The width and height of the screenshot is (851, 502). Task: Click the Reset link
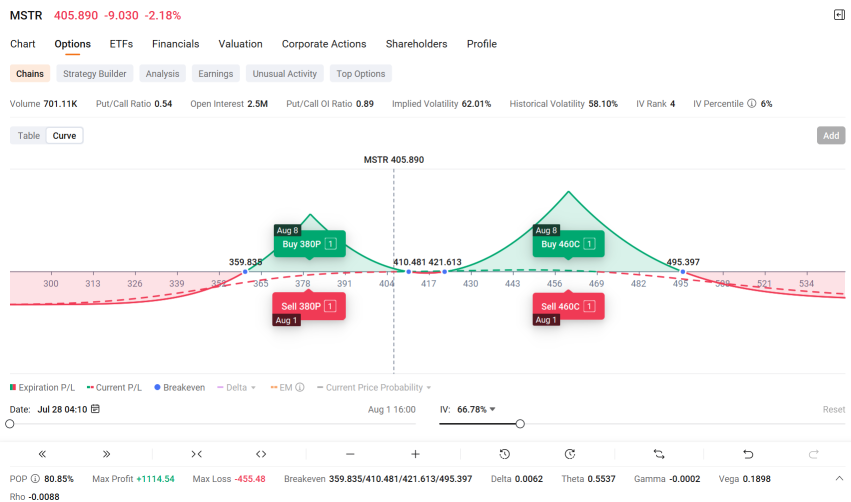834,409
